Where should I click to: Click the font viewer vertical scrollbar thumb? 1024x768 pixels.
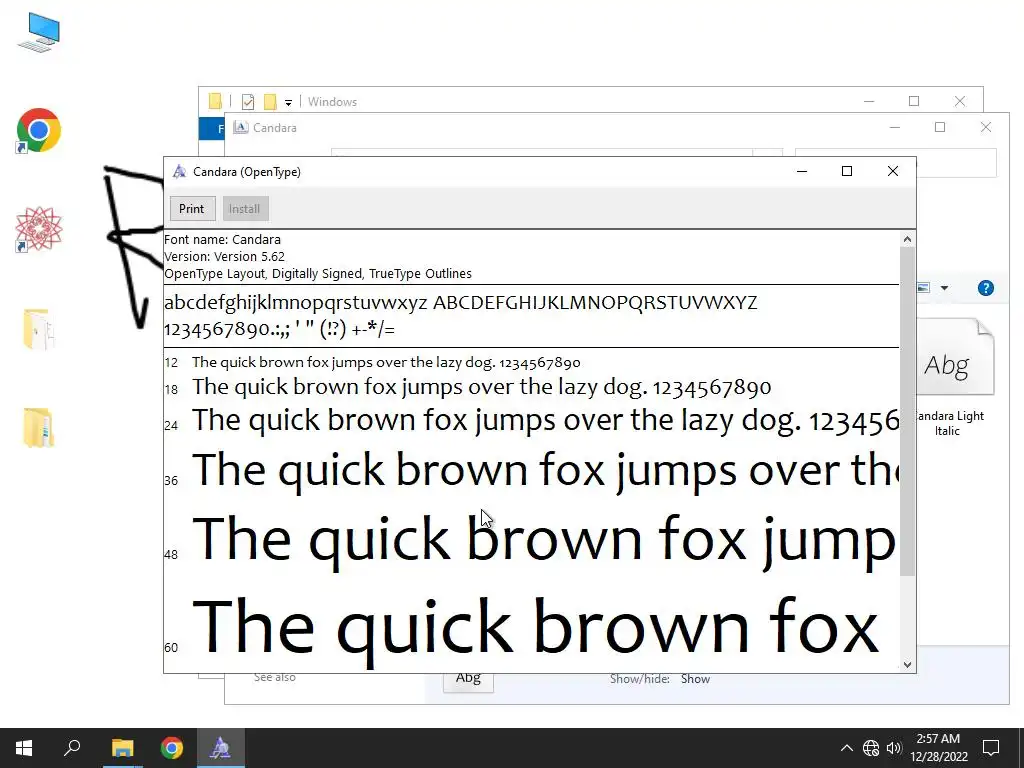(907, 411)
